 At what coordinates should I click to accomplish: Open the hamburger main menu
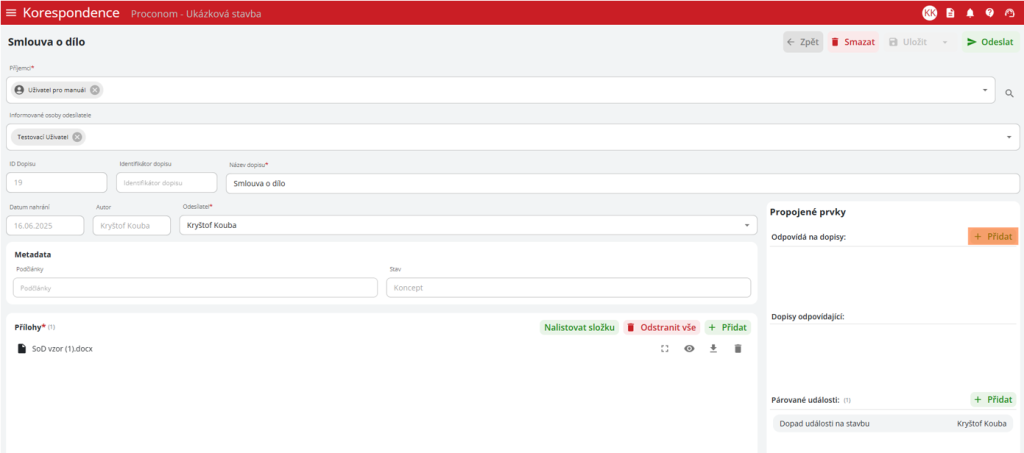click(x=12, y=13)
